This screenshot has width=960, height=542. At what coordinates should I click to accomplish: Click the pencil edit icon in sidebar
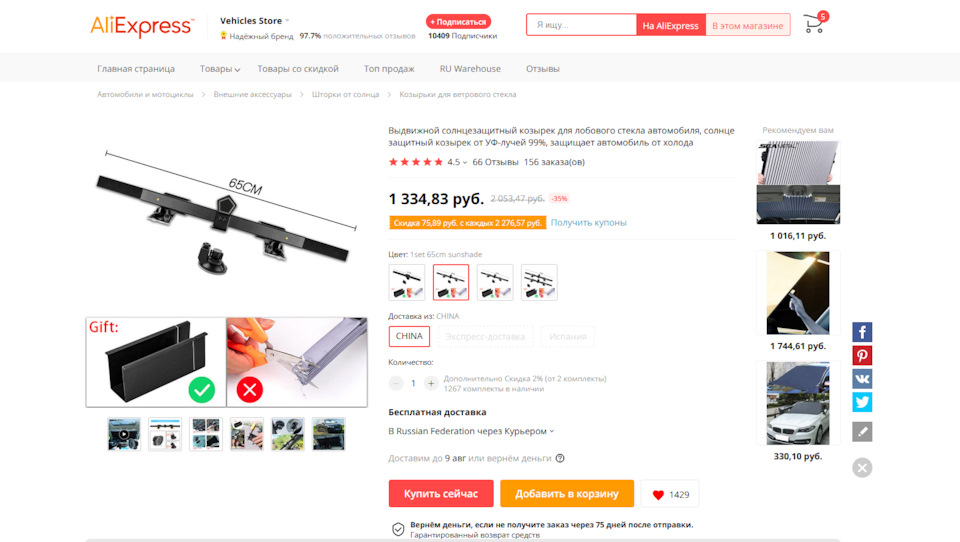862,432
